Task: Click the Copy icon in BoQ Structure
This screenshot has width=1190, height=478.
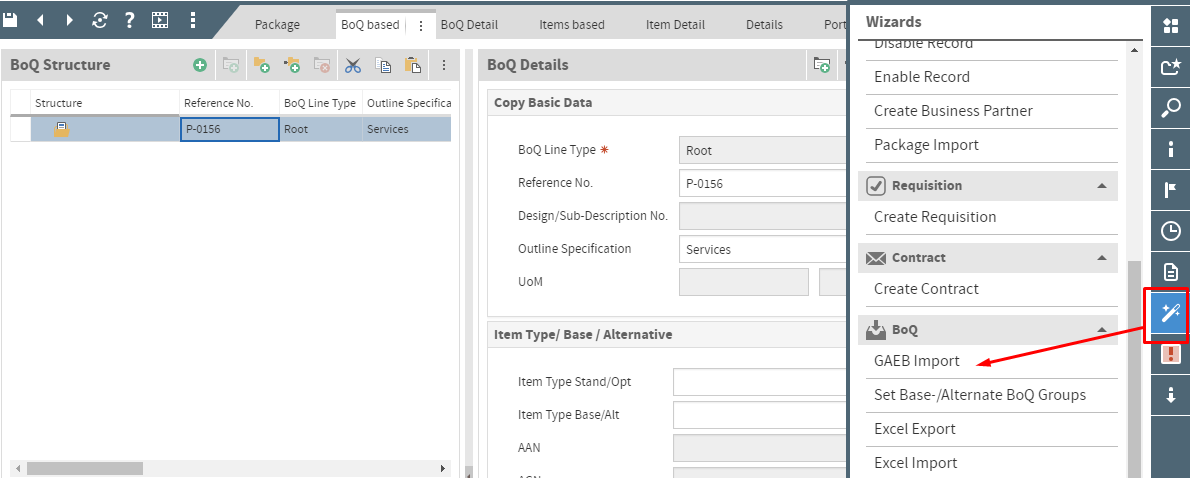Action: [383, 65]
